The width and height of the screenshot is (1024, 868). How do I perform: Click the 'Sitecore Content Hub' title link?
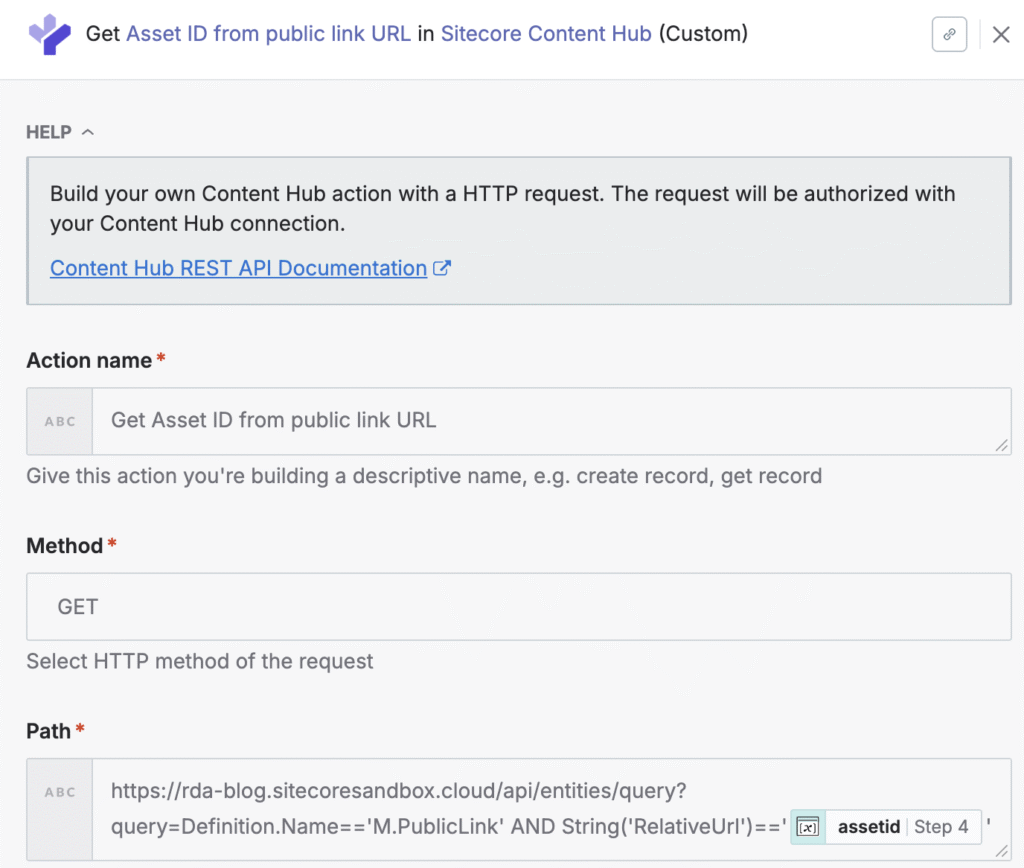click(546, 34)
